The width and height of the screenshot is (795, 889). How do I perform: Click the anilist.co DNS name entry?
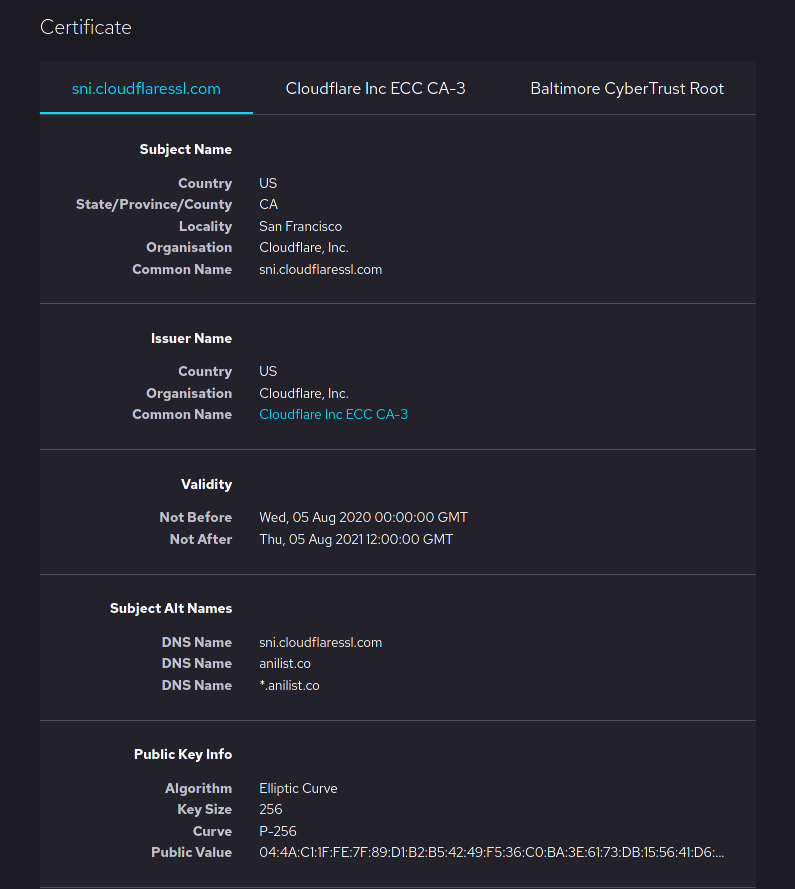coord(284,663)
